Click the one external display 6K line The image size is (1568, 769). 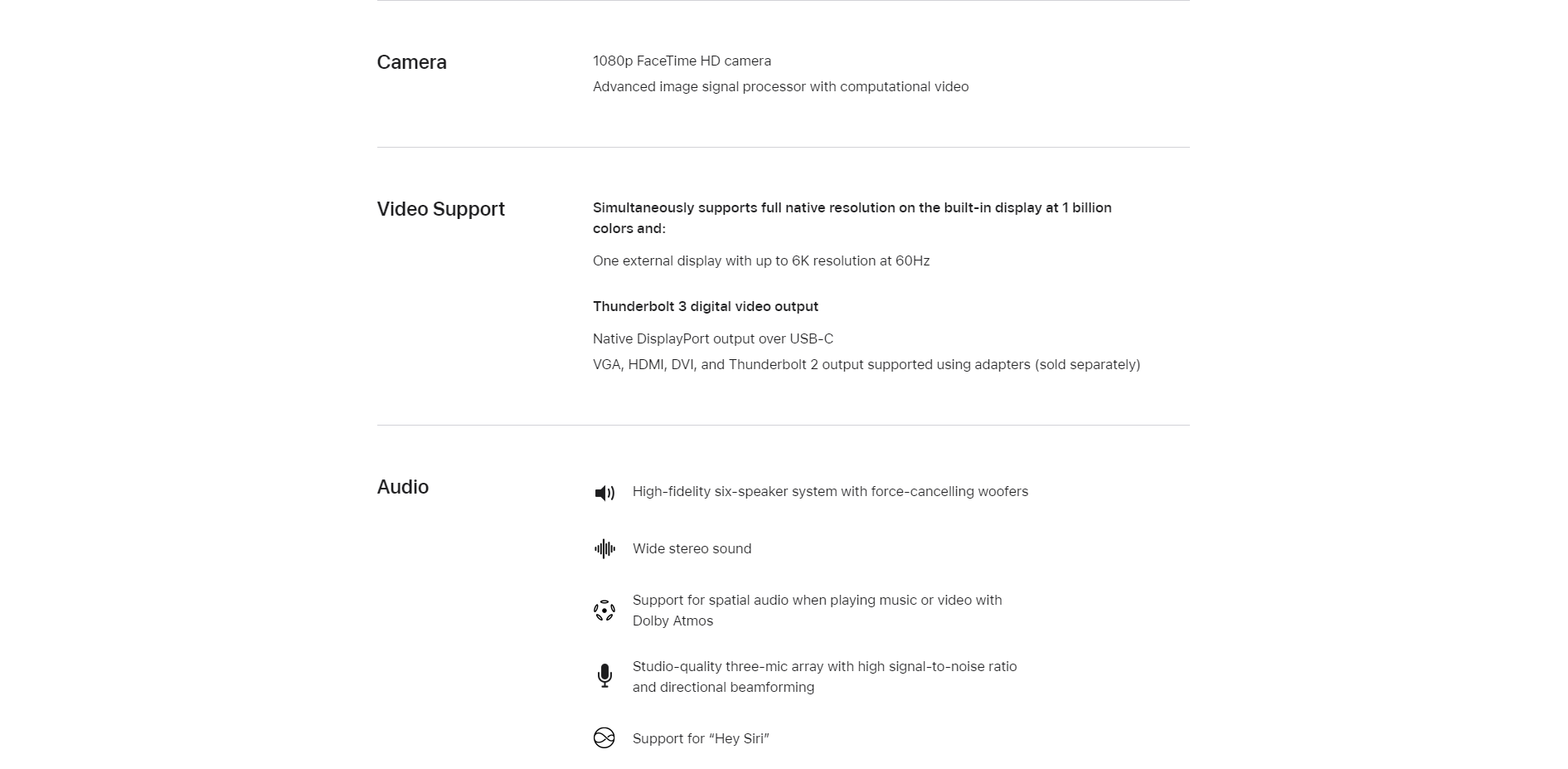click(761, 260)
